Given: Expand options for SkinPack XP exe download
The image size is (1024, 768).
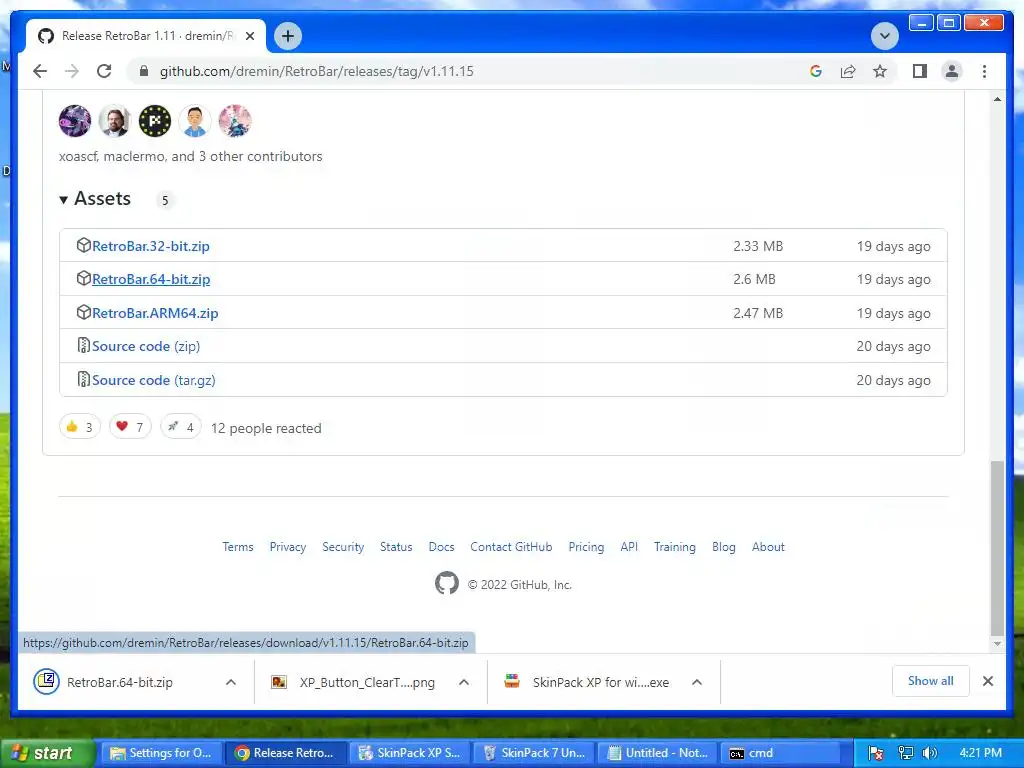Looking at the screenshot, I should (x=697, y=682).
